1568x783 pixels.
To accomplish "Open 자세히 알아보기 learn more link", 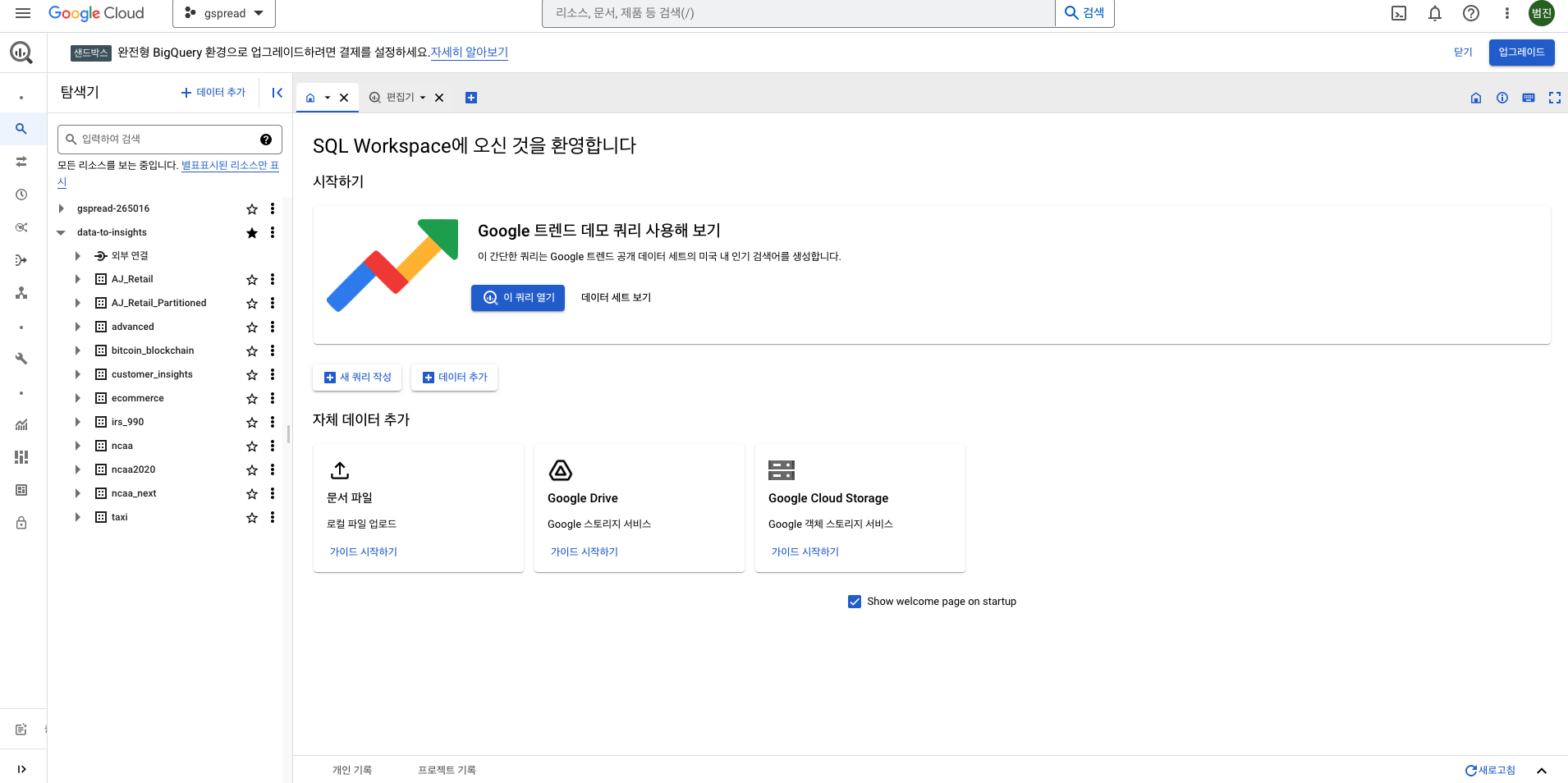I will [x=470, y=53].
